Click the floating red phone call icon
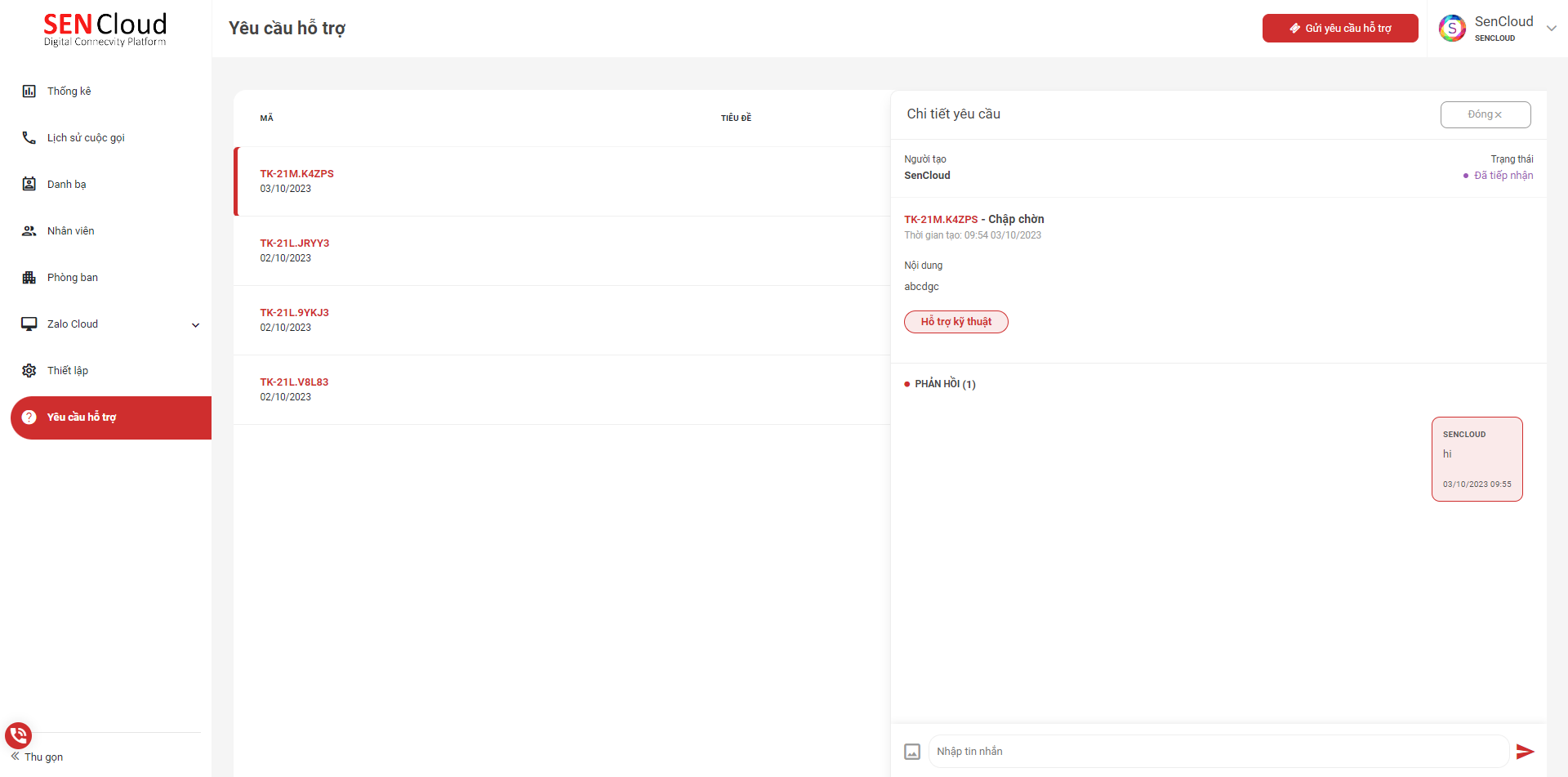This screenshot has height=777, width=1568. 18,735
